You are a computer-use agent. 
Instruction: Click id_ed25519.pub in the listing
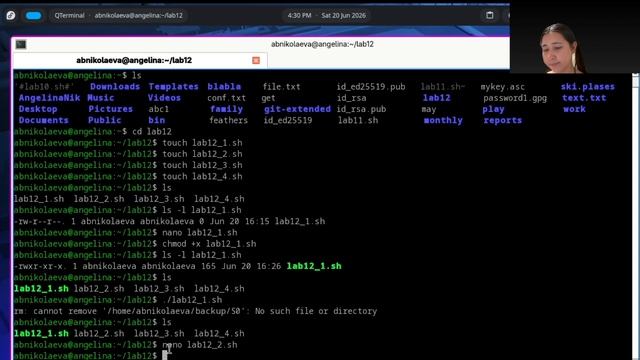(371, 87)
